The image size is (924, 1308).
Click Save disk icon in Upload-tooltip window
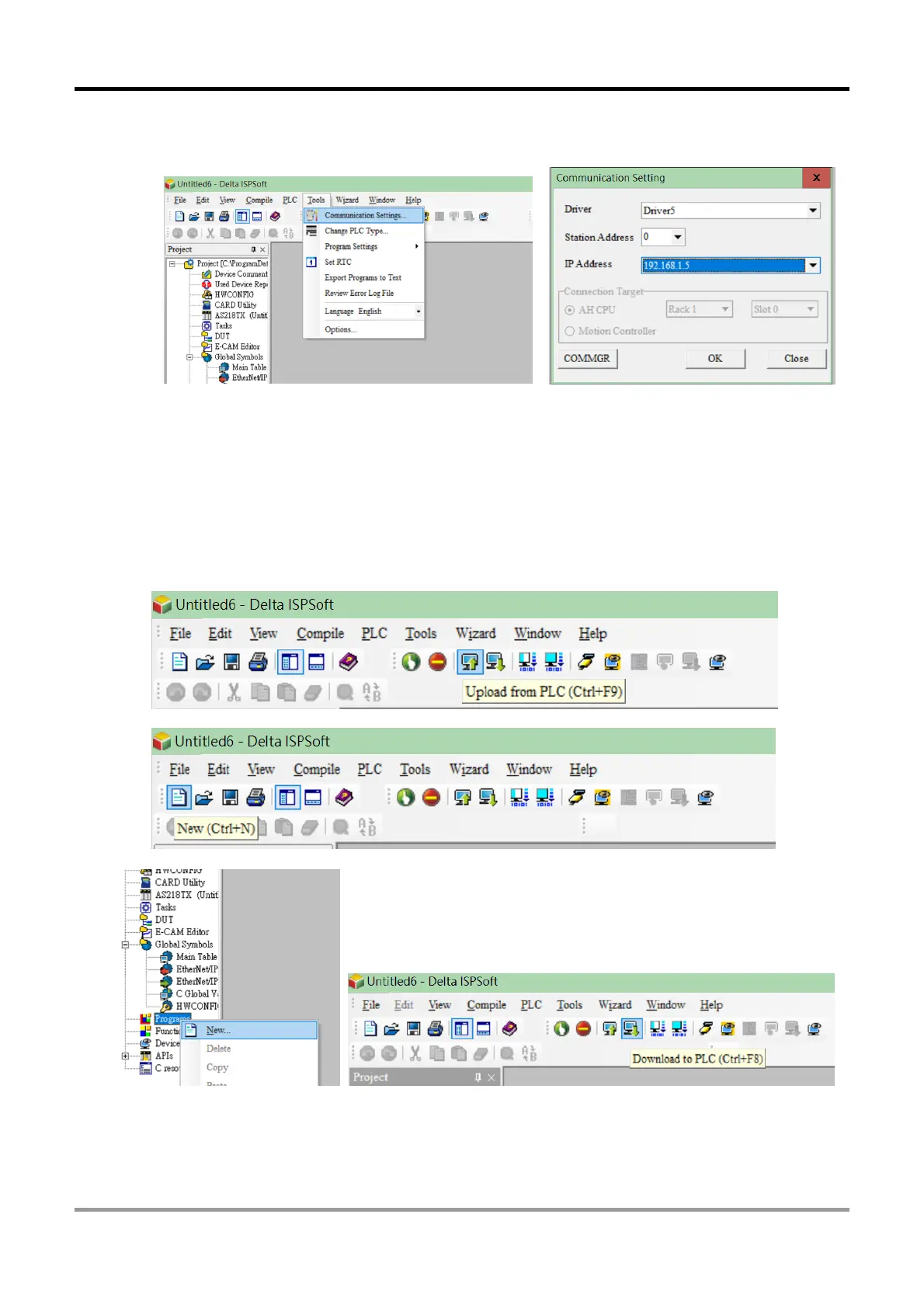(x=231, y=663)
